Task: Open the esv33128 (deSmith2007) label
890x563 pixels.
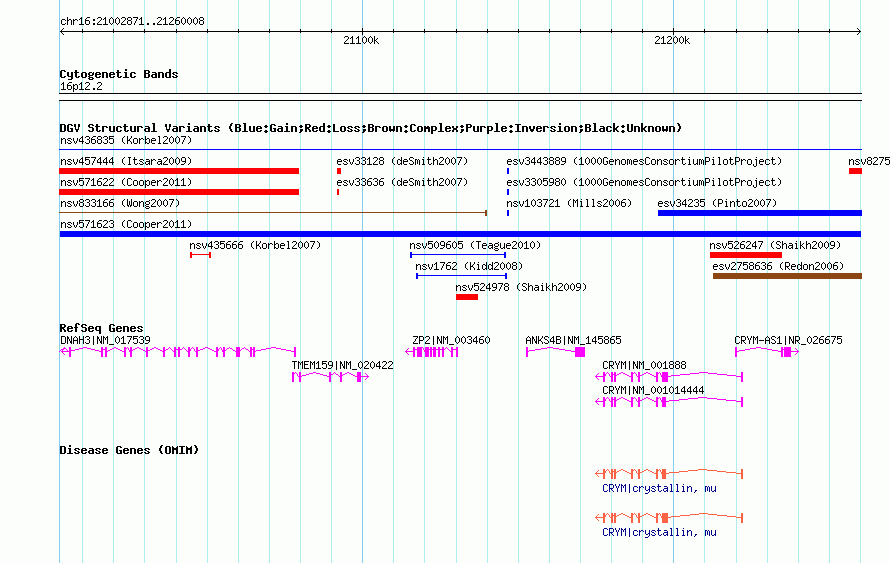Action: 402,161
